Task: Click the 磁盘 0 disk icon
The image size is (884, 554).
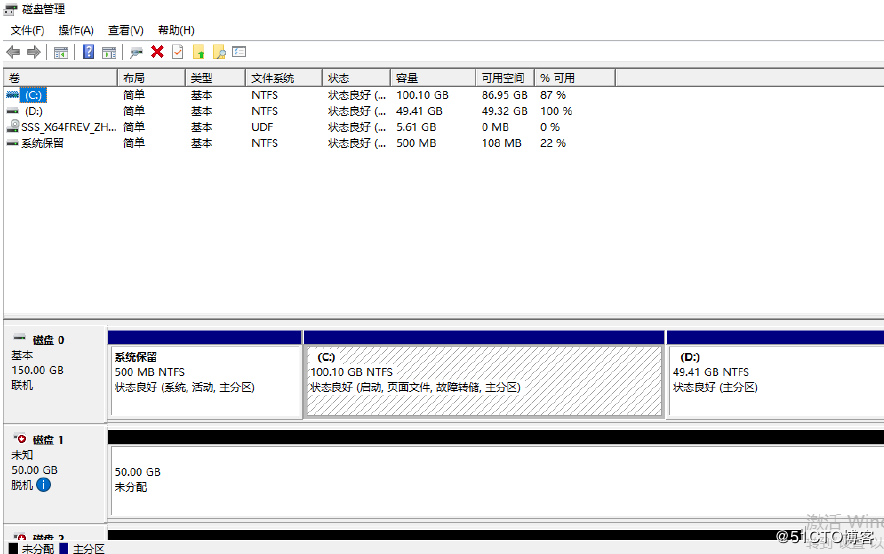Action: coord(20,338)
